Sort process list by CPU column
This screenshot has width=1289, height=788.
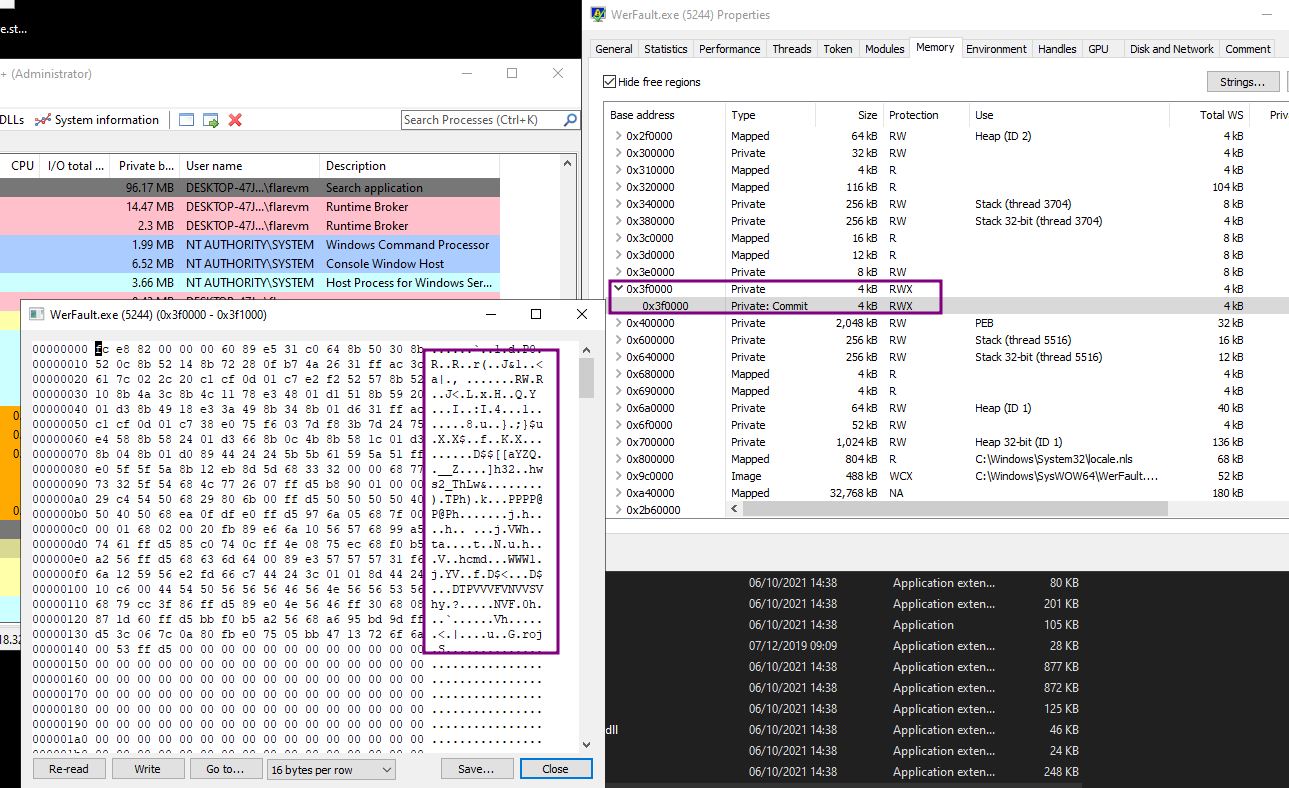pos(22,166)
